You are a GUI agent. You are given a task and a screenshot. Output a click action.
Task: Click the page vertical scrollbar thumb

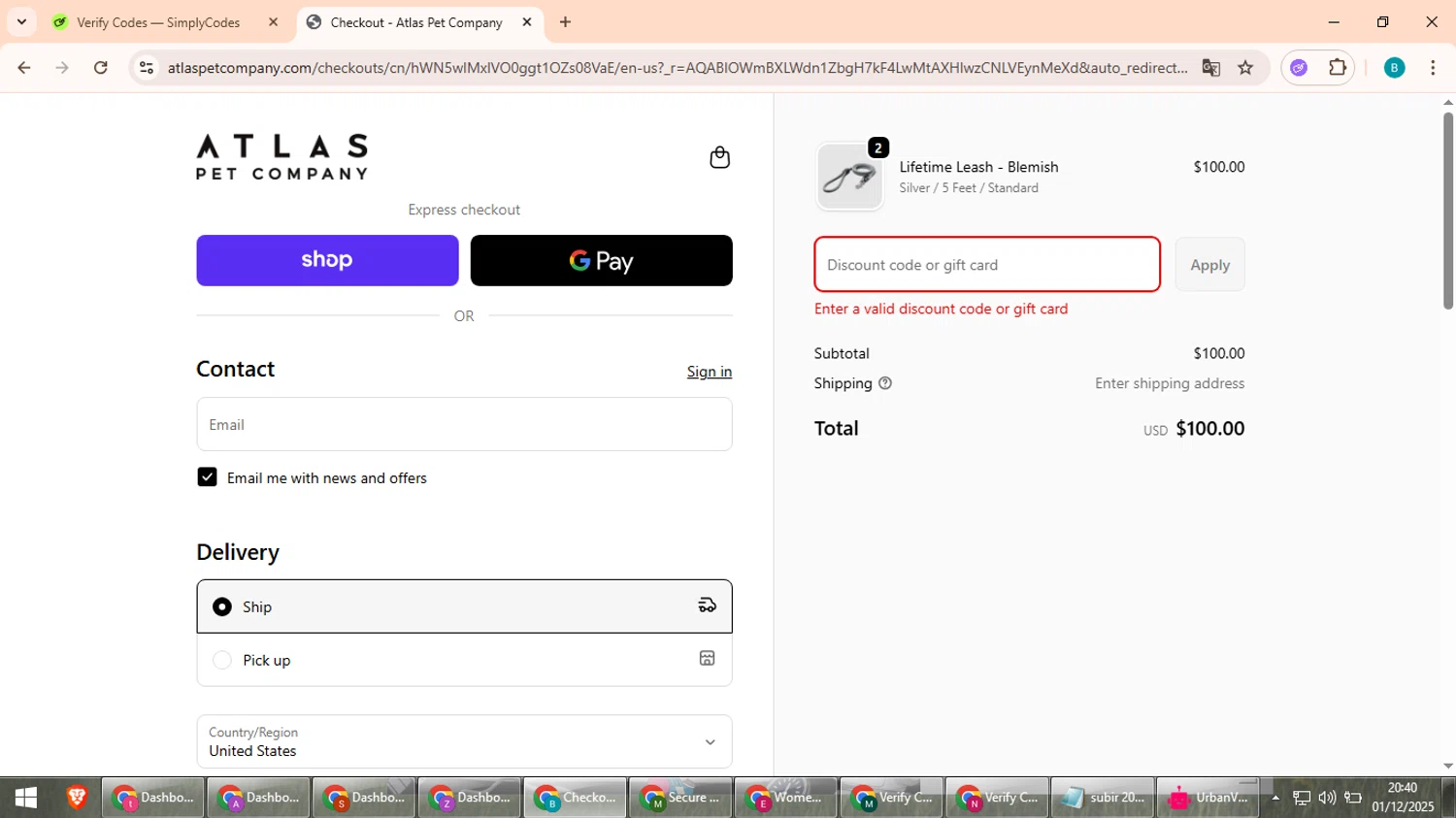[1448, 210]
